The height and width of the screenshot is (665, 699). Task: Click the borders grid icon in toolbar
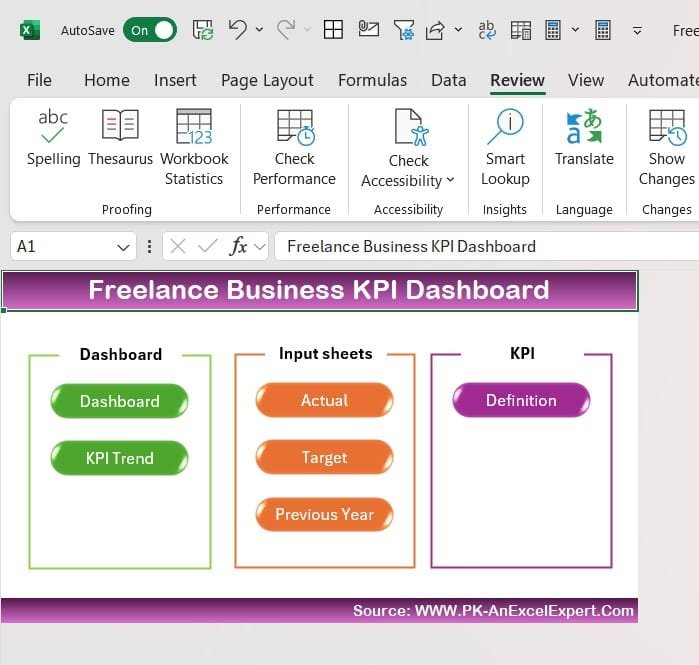click(x=333, y=30)
